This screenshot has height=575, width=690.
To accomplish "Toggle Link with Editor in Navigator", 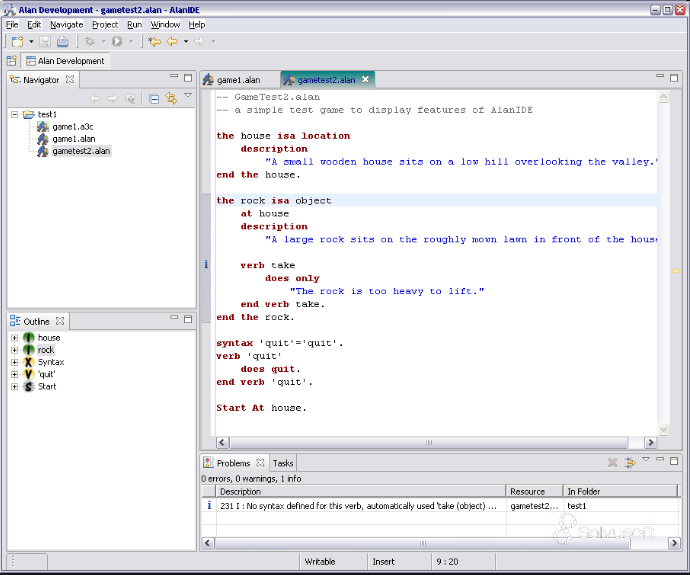I will pyautogui.click(x=171, y=98).
